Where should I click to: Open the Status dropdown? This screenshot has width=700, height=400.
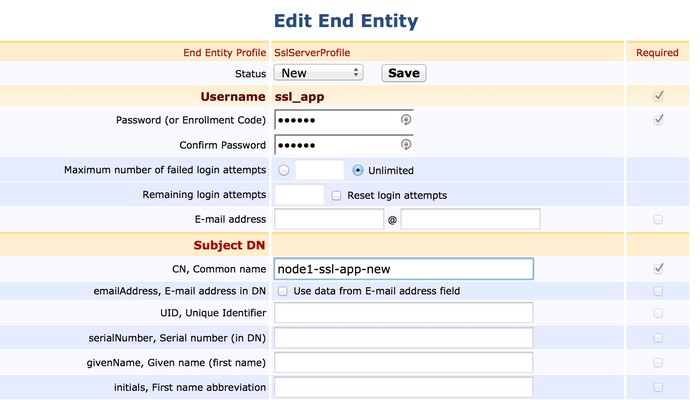coord(320,73)
